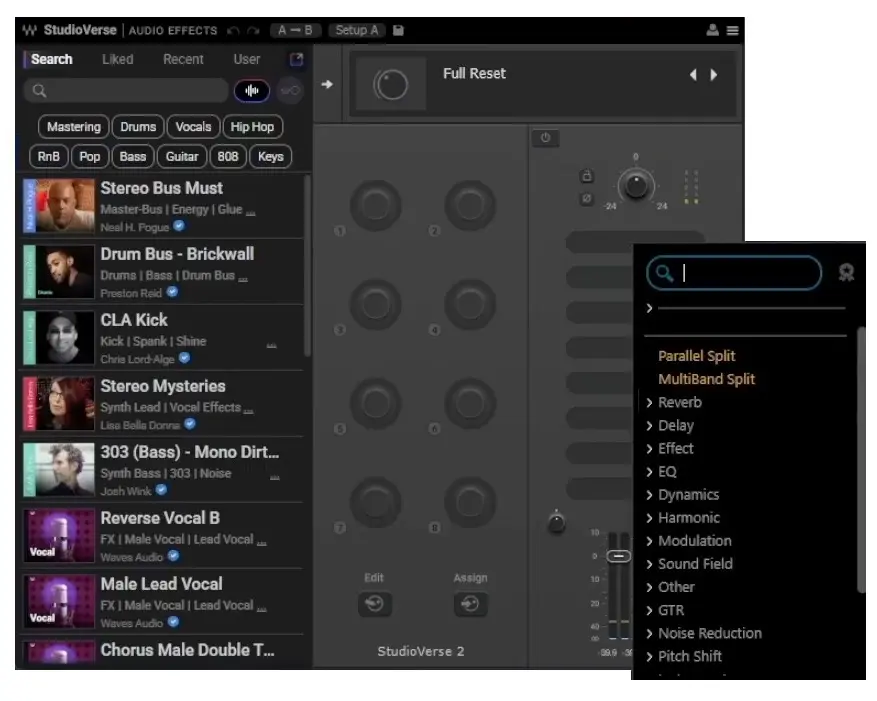Image resolution: width=877 pixels, height=701 pixels.
Task: Click the Assign macro icon button
Action: [x=470, y=604]
